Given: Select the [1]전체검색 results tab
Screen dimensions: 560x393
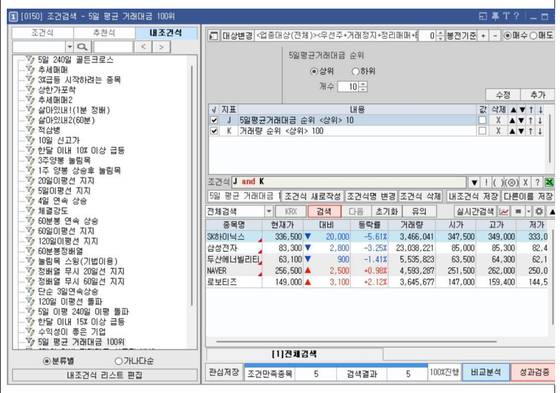Looking at the screenshot, I should pos(294,354).
